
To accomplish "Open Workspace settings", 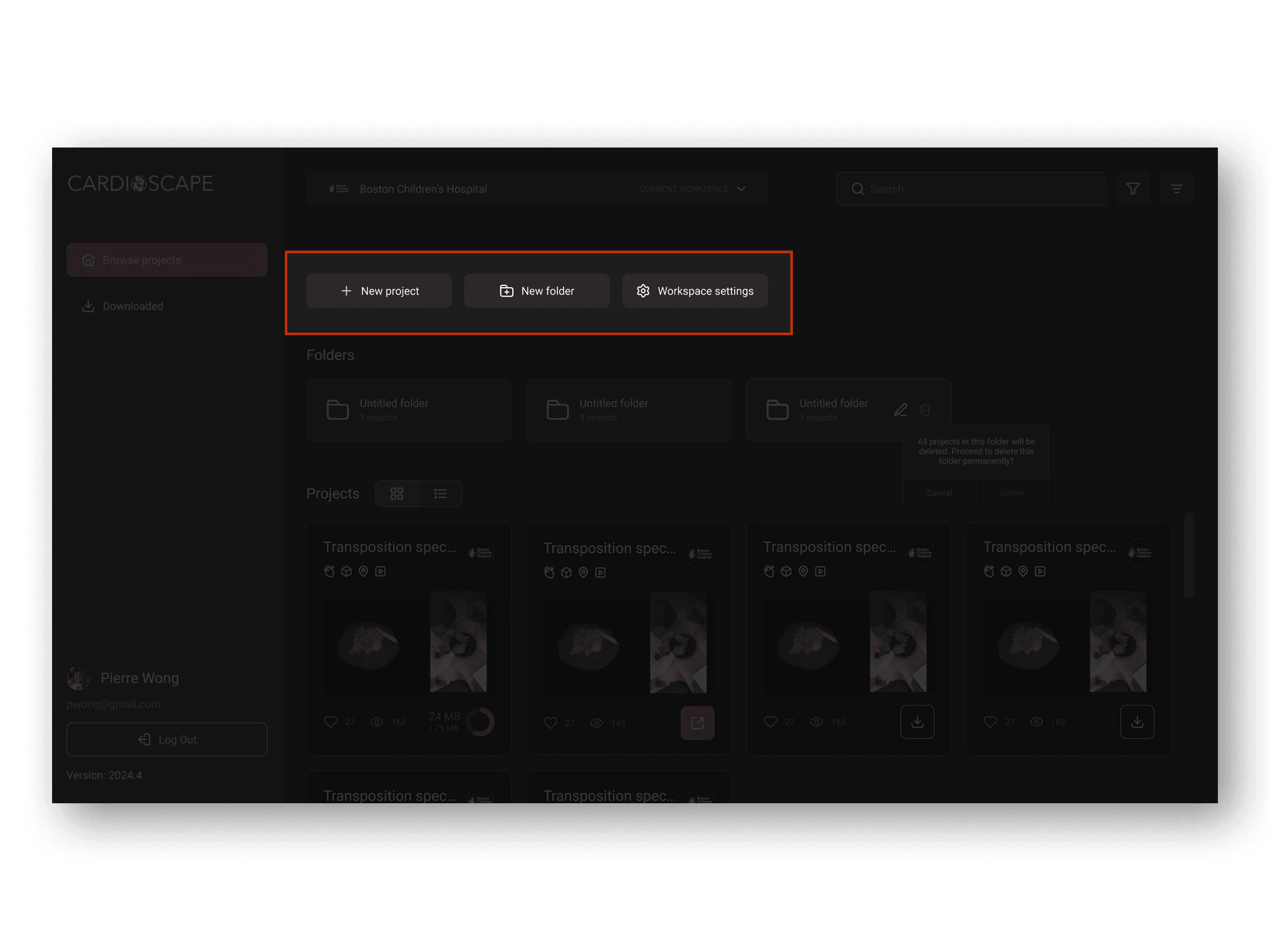I will [x=695, y=291].
